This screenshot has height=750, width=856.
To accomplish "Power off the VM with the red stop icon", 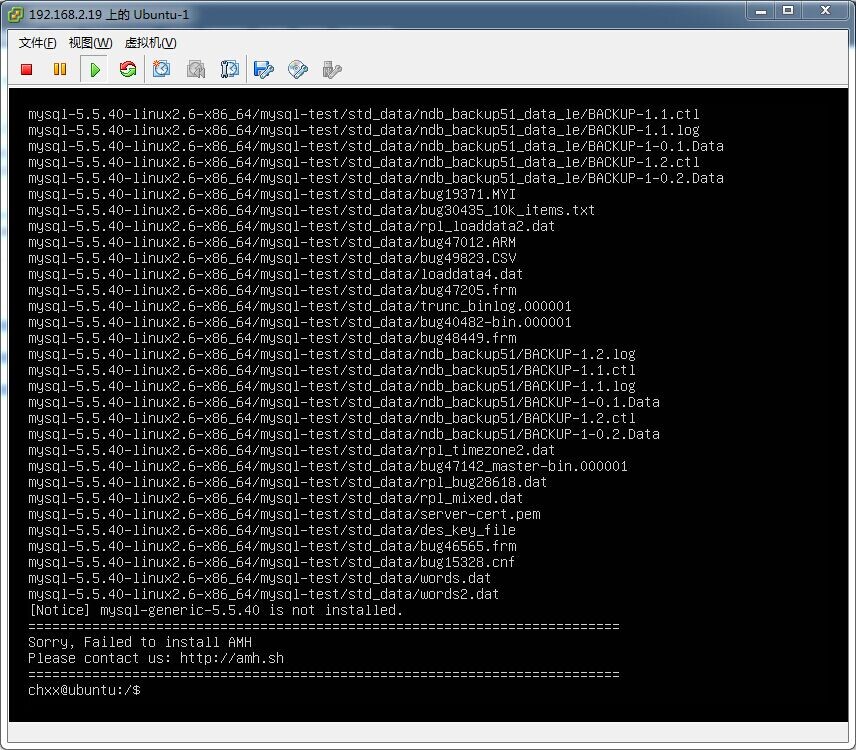I will coord(27,69).
